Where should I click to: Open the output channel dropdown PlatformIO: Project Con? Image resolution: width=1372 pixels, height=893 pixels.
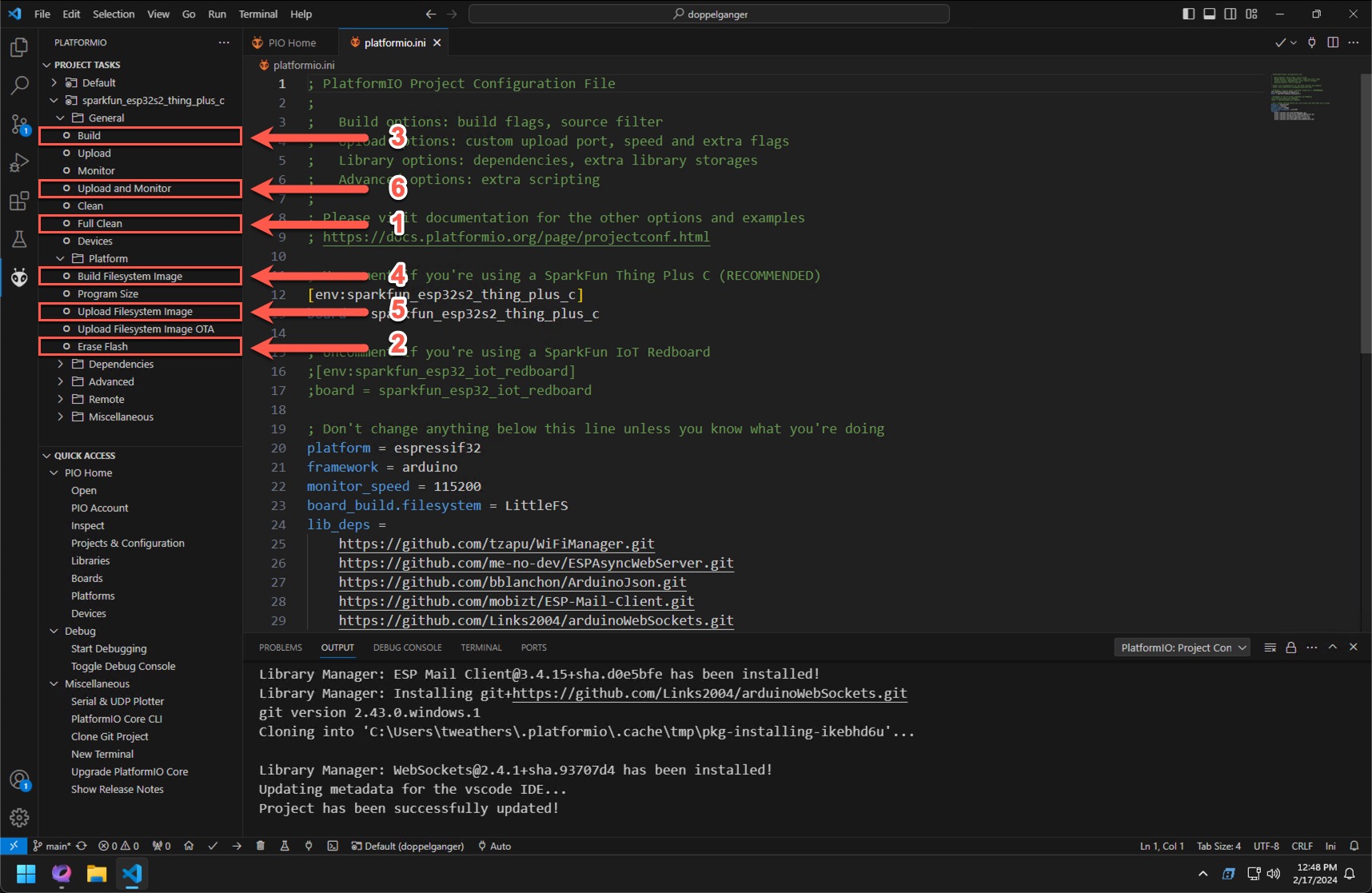tap(1183, 648)
